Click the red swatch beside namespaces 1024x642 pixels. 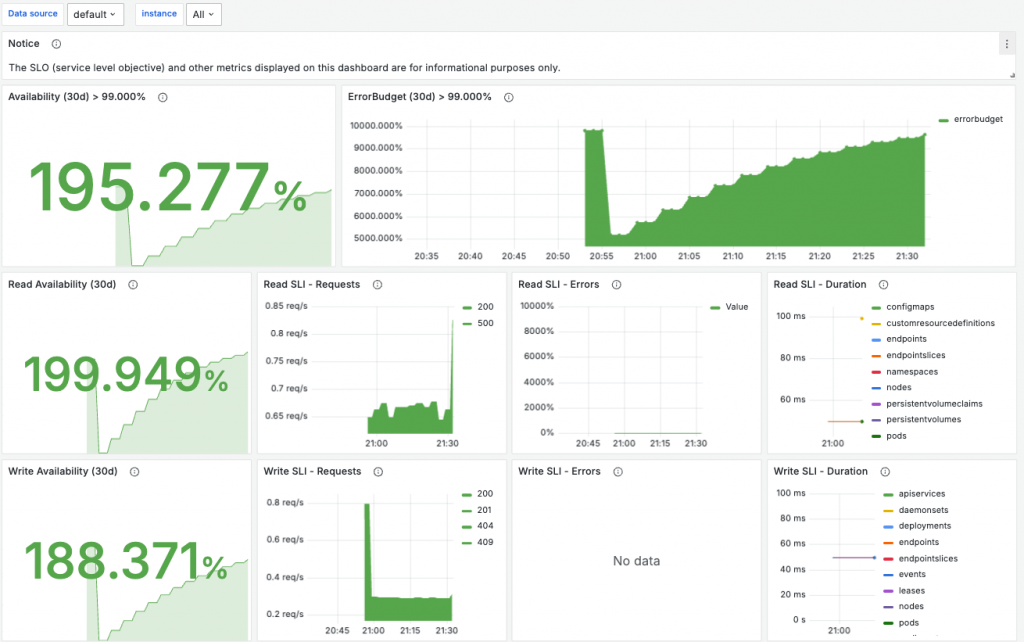point(876,372)
